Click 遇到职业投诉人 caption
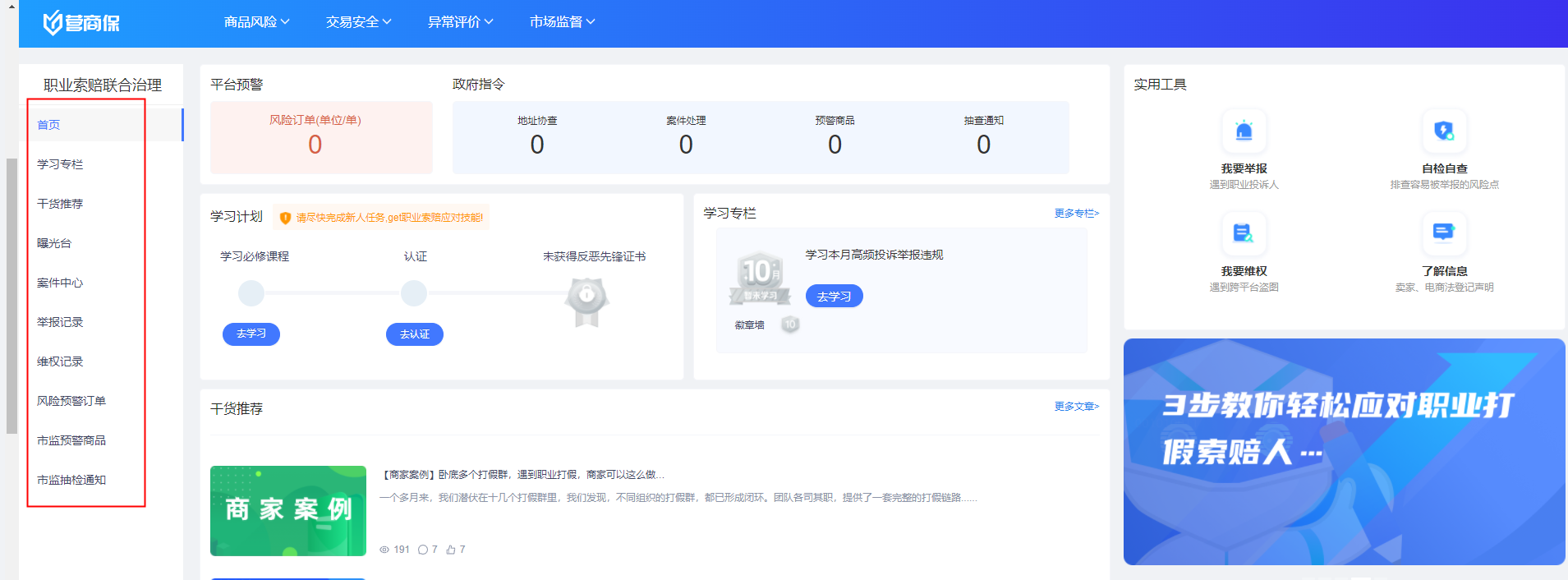This screenshot has height=580, width=1568. pyautogui.click(x=1244, y=185)
